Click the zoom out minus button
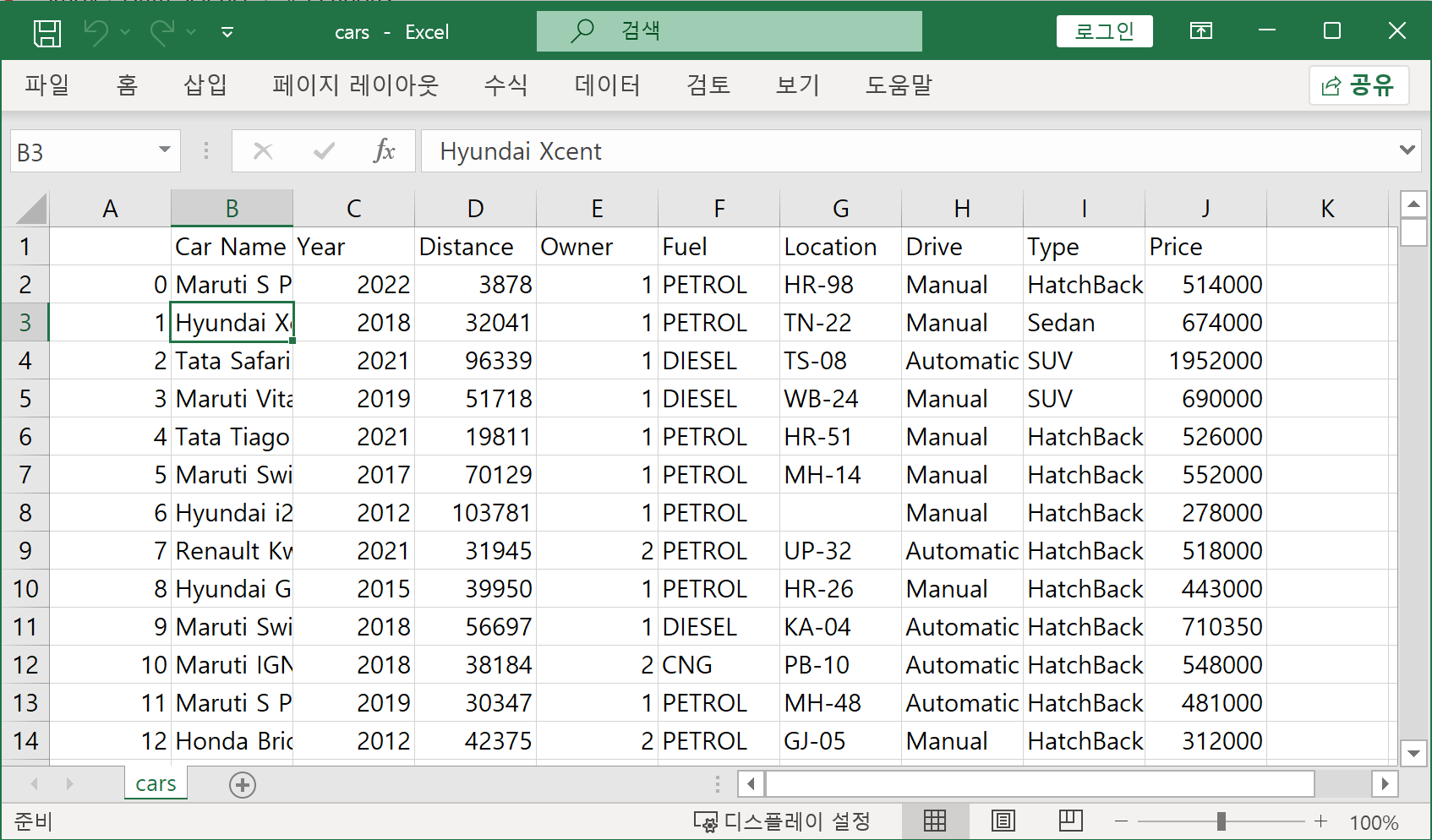 coord(1121,821)
